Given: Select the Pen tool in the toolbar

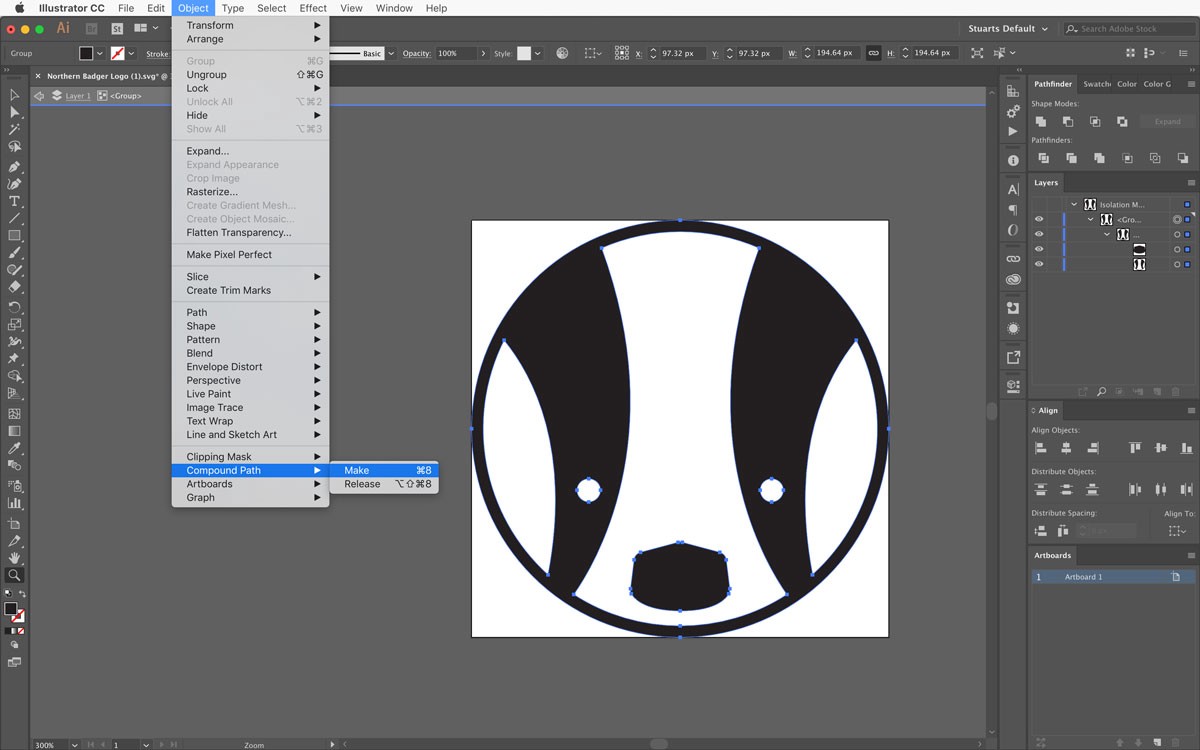Looking at the screenshot, I should (x=14, y=167).
